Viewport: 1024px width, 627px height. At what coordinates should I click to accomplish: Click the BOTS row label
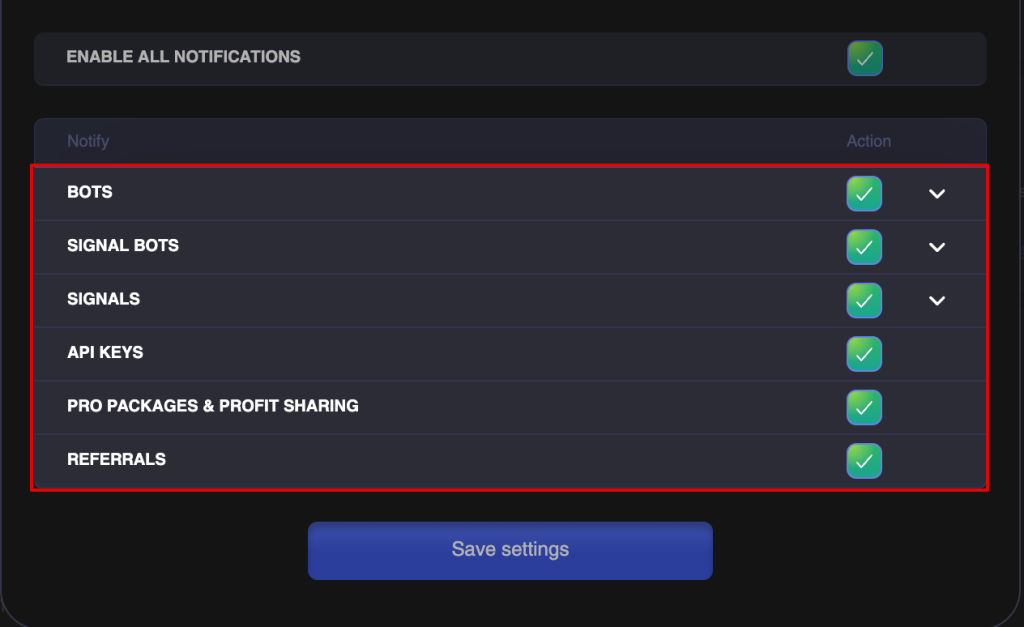90,192
